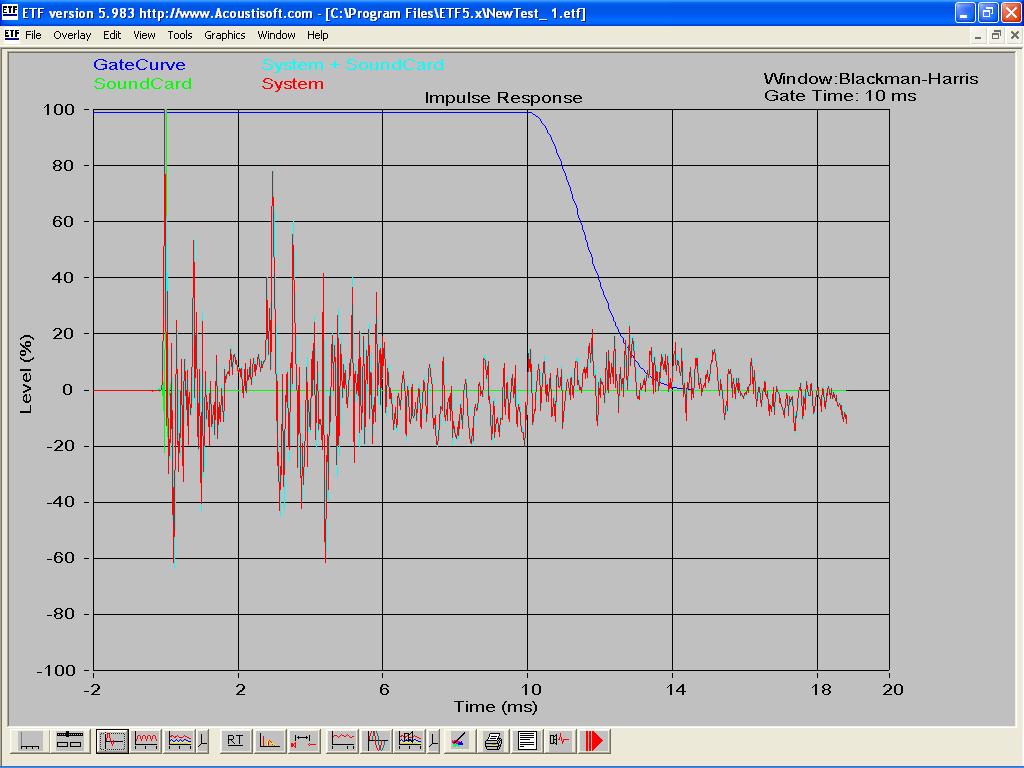Screen dimensions: 1024x768
Task: Click the RT reverberation time toolbar button
Action: tap(235, 741)
